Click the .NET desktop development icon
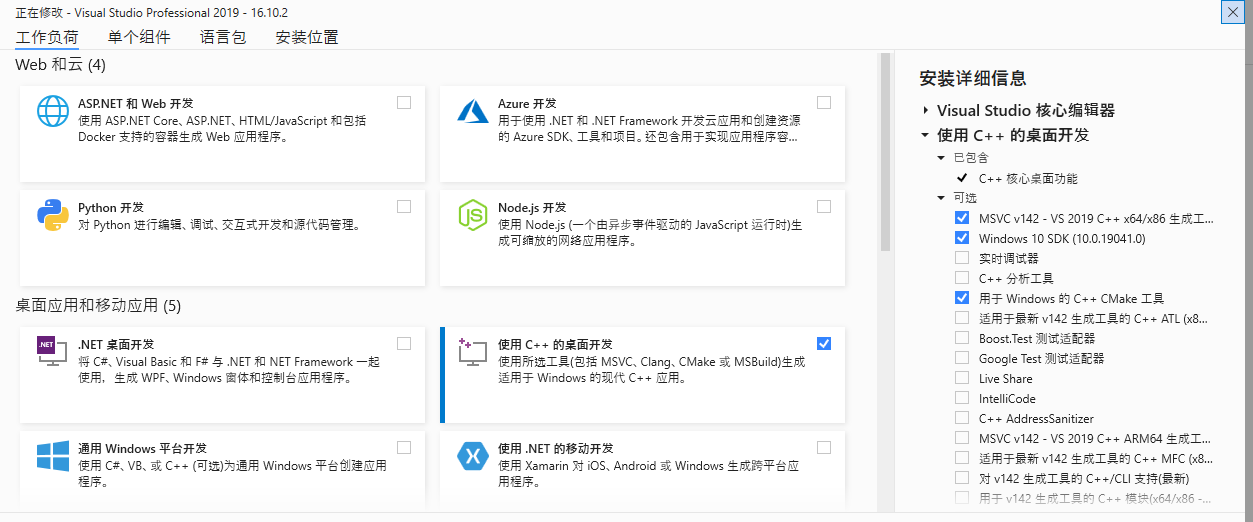Screen dimensions: 1253x522 click(53, 352)
